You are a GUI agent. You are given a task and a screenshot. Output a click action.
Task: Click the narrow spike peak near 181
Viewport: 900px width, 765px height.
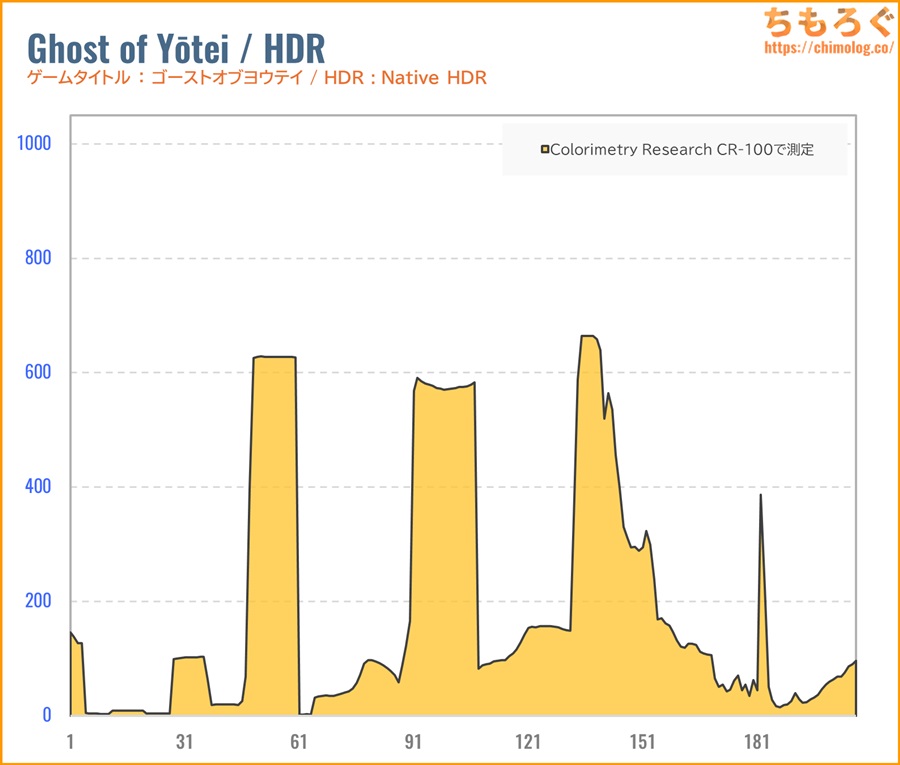click(x=761, y=496)
